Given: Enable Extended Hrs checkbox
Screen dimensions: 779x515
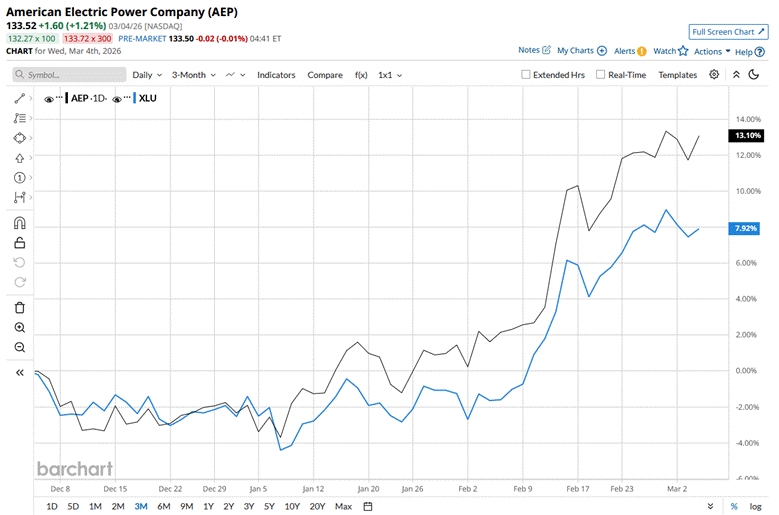Looking at the screenshot, I should click(526, 74).
